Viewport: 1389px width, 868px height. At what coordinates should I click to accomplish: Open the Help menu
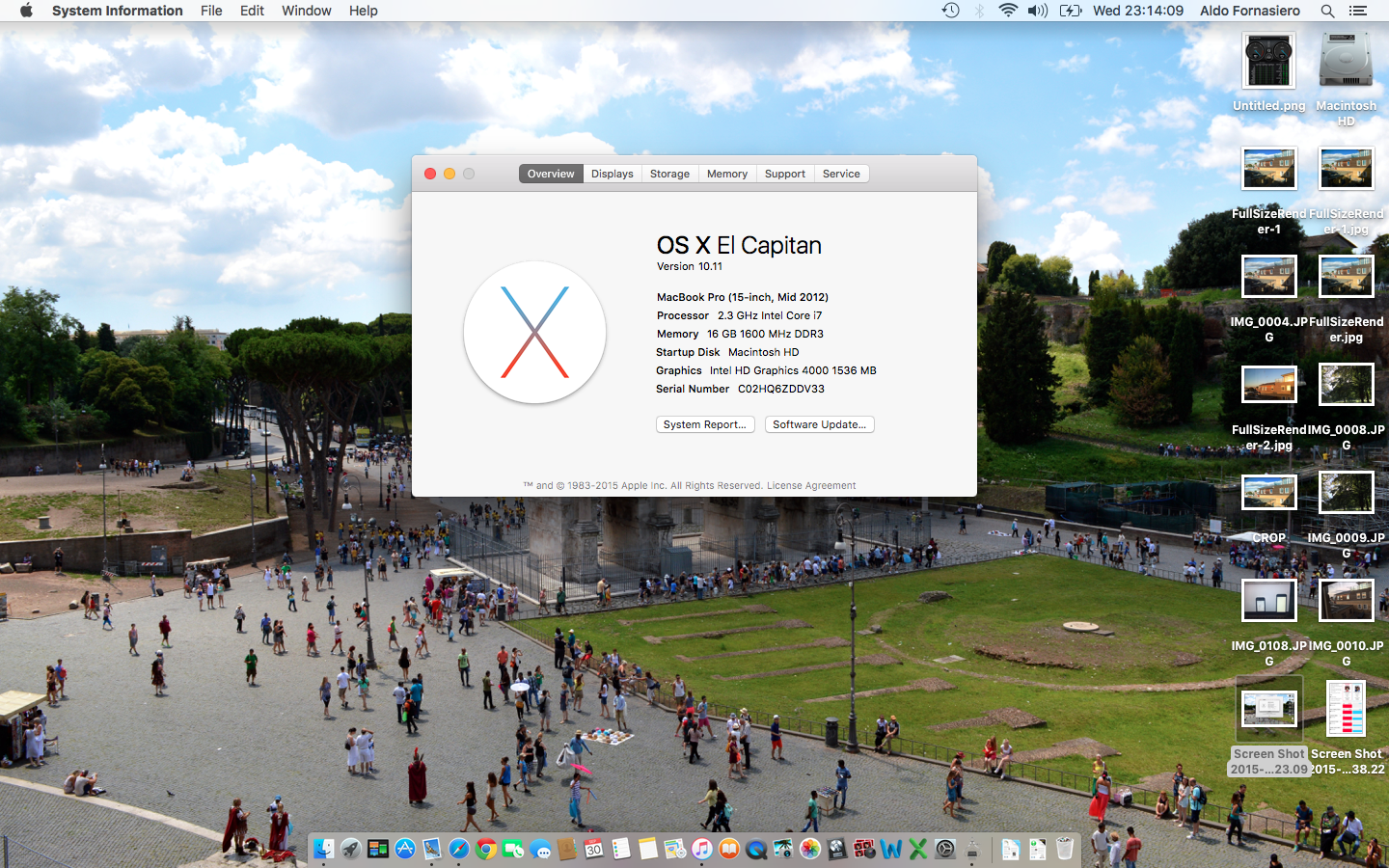[x=364, y=11]
